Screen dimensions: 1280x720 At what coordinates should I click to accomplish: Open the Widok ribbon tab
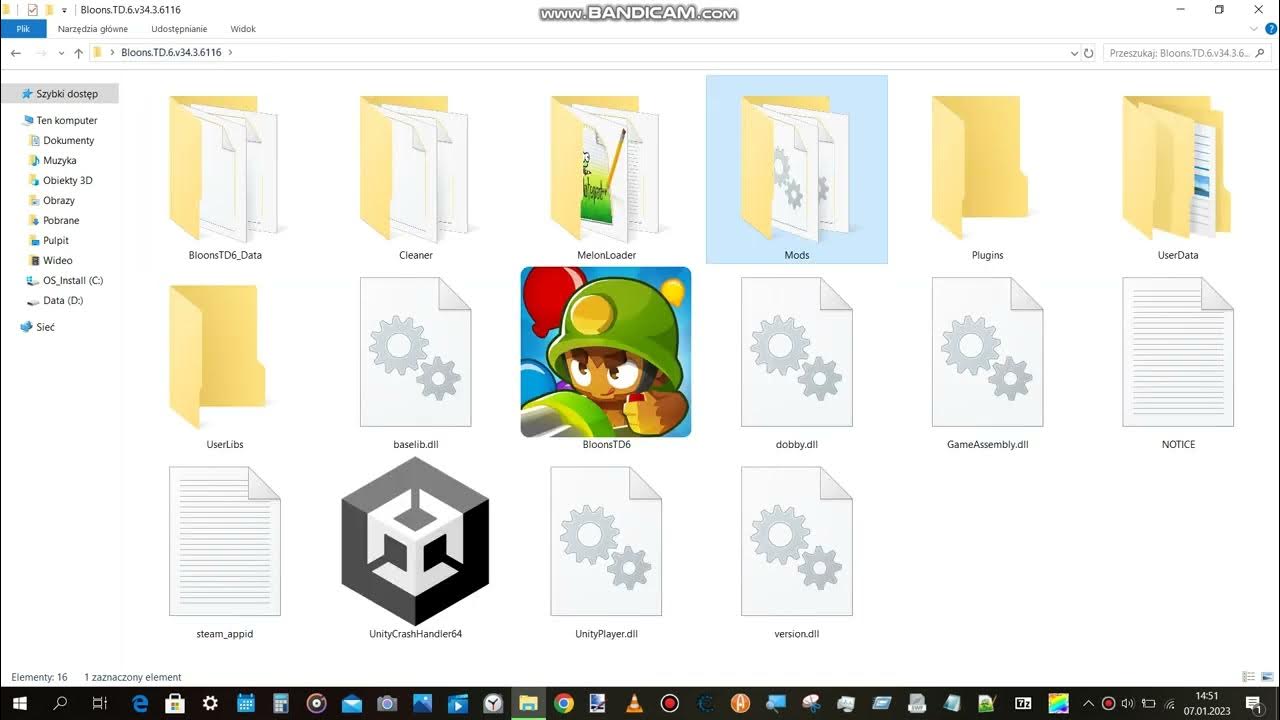(243, 29)
